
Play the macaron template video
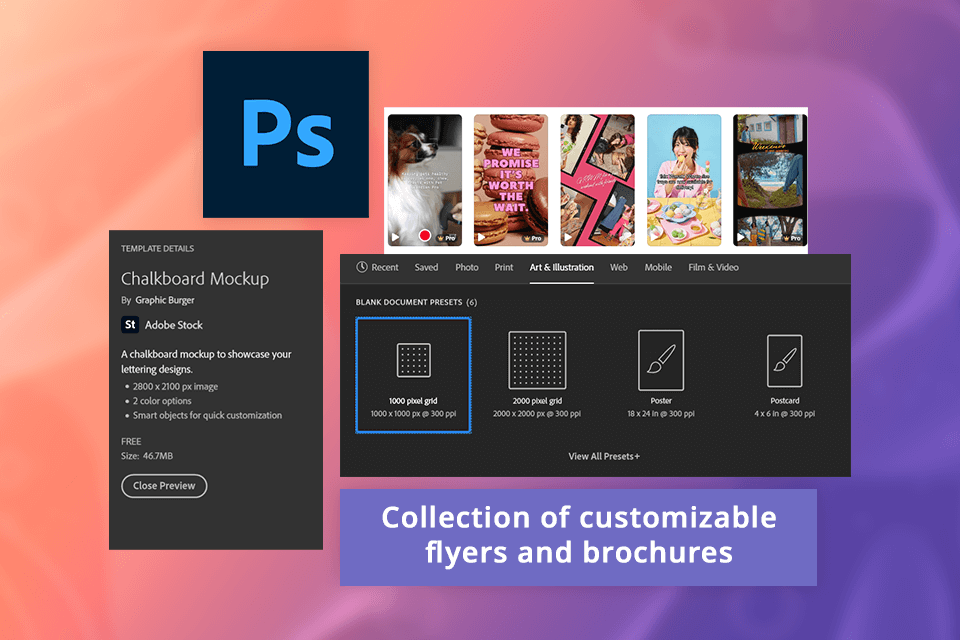[481, 236]
